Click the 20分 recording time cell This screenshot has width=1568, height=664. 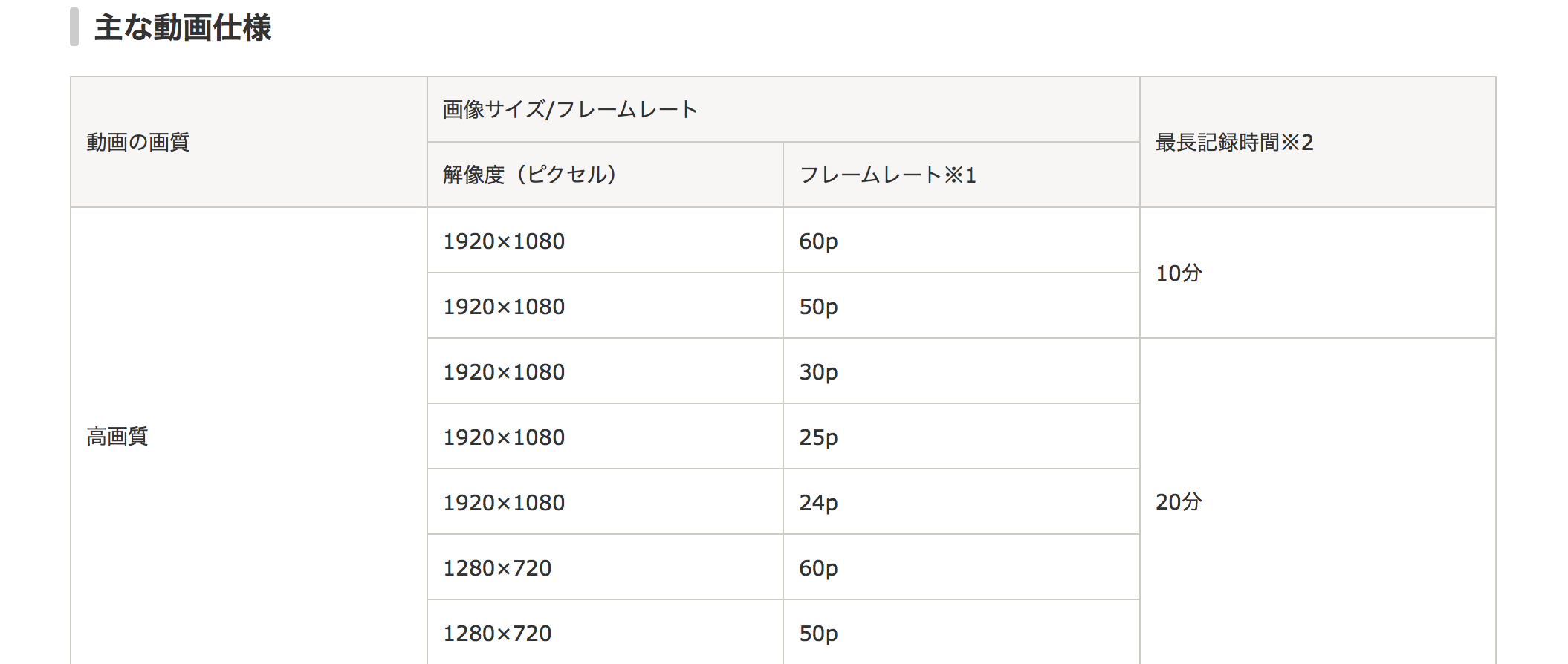tap(1318, 501)
